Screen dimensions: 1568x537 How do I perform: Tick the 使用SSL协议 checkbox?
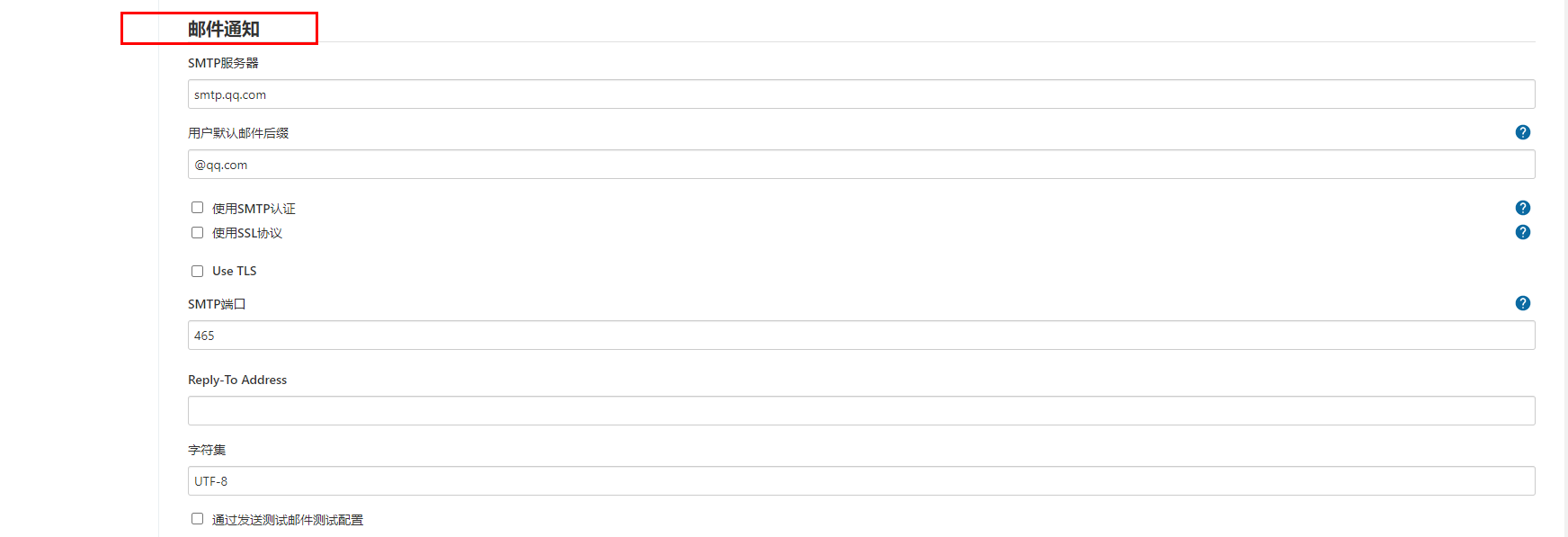(x=197, y=233)
